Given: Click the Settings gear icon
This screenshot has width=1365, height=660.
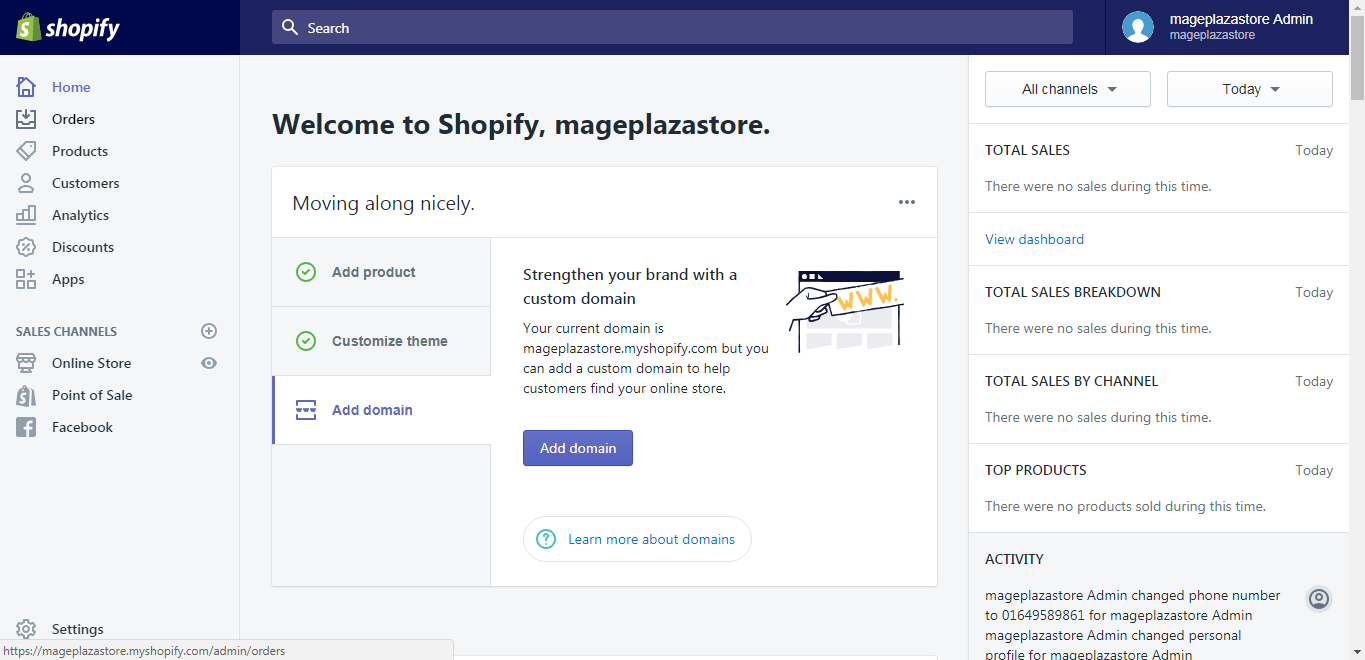Looking at the screenshot, I should click(x=26, y=629).
